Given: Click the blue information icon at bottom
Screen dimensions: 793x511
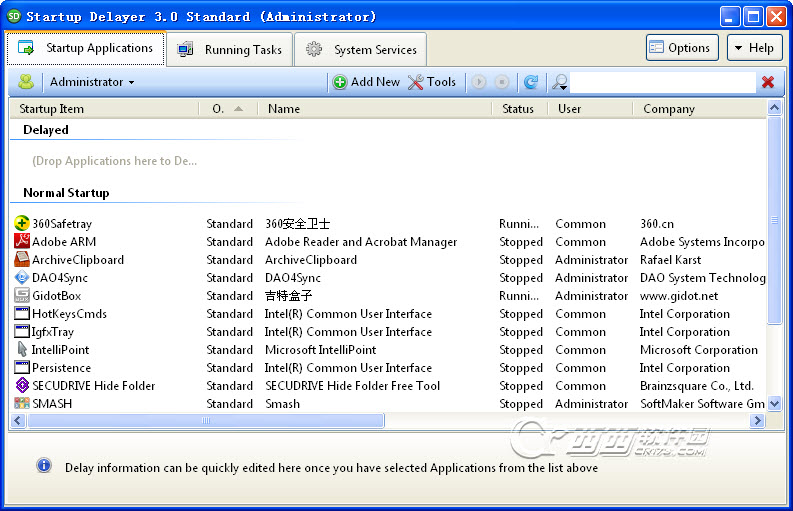Looking at the screenshot, I should click(x=44, y=466).
